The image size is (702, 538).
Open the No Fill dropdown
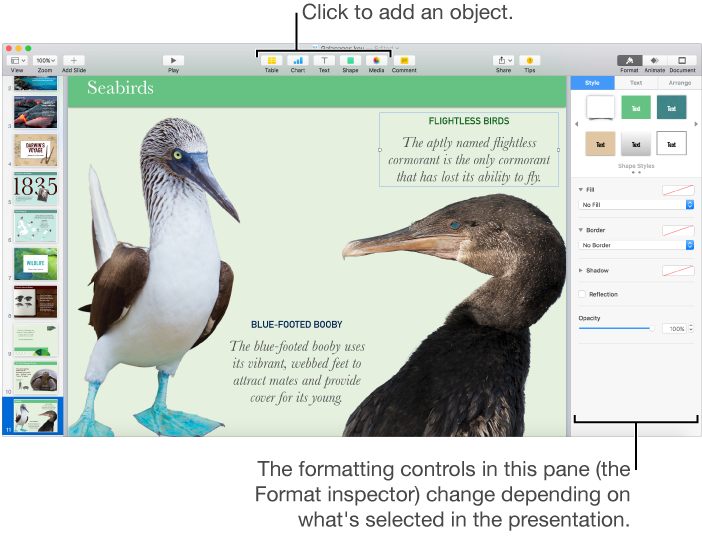pyautogui.click(x=636, y=205)
